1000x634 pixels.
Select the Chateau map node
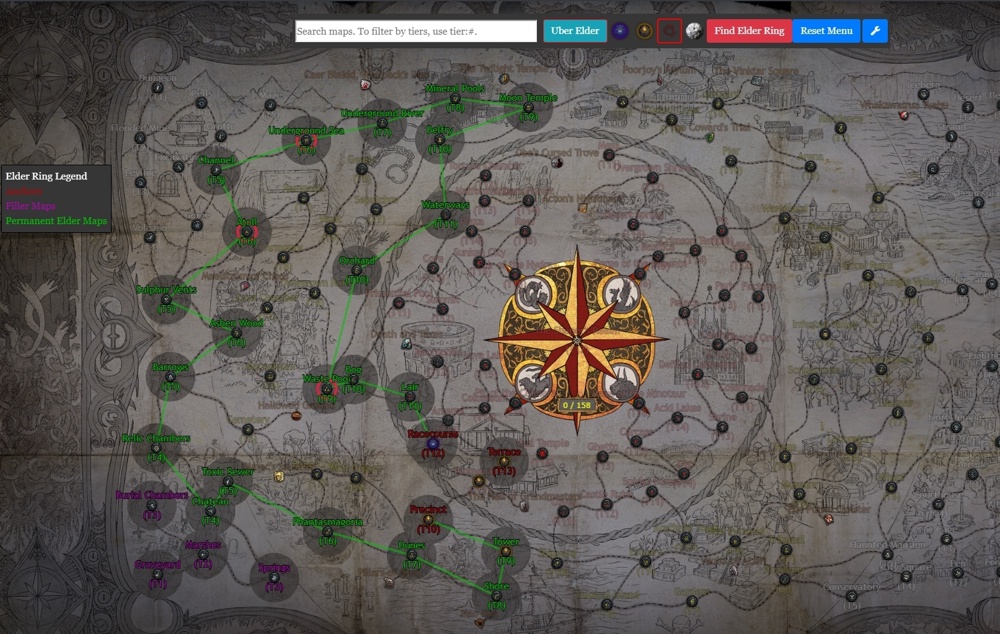(x=210, y=512)
